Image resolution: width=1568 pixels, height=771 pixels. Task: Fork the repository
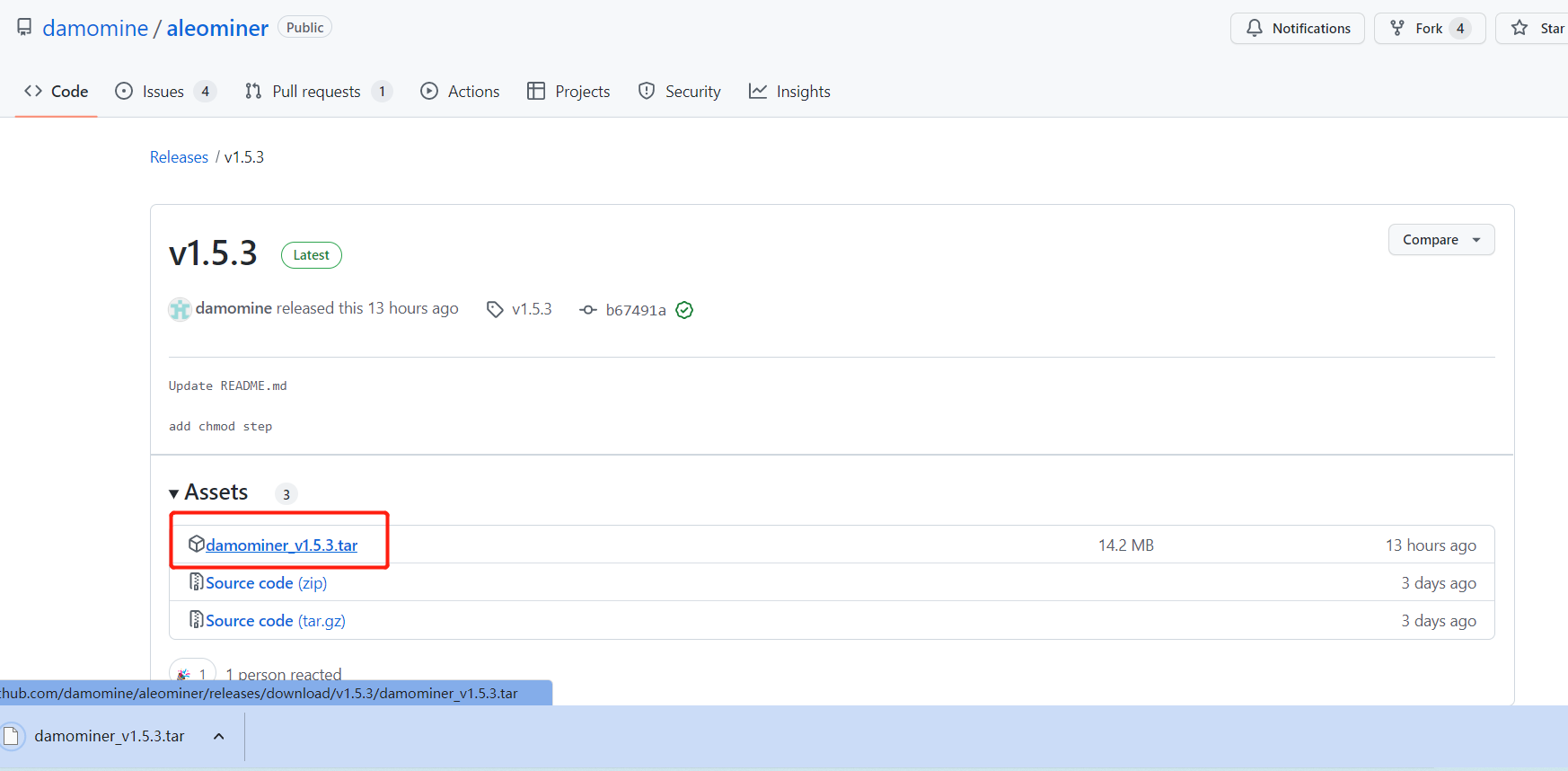pyautogui.click(x=1429, y=28)
